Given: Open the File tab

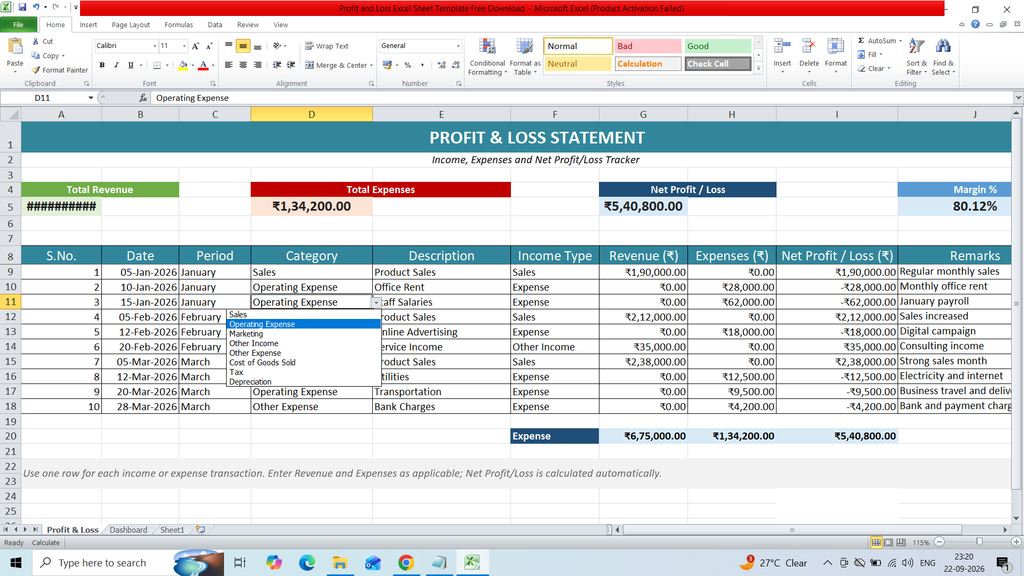Looking at the screenshot, I should click(x=18, y=25).
